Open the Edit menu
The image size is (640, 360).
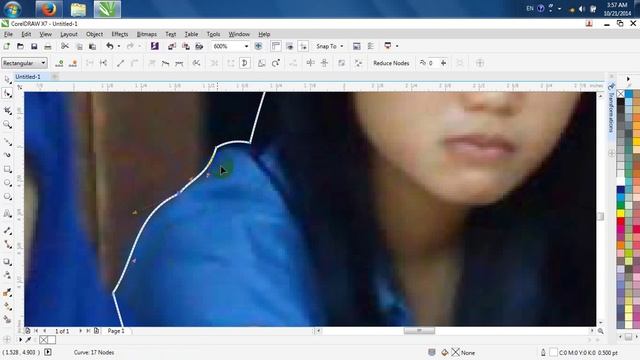tap(26, 34)
